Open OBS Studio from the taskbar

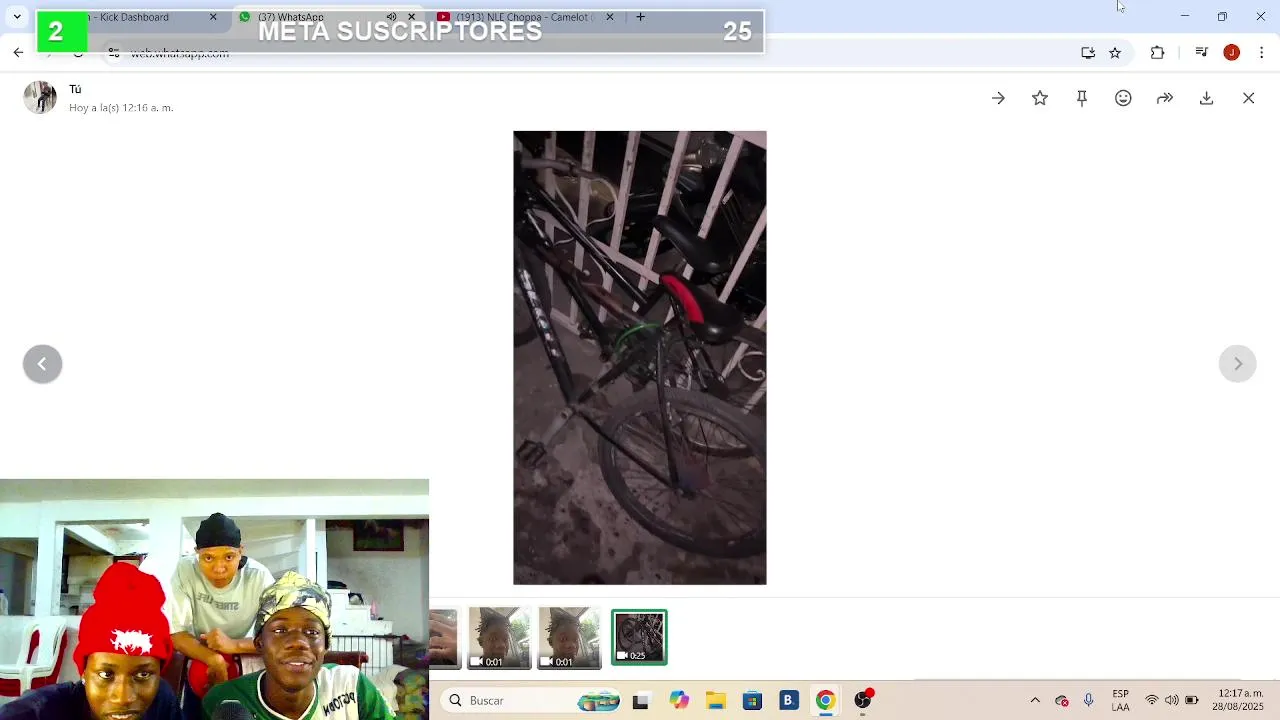click(863, 701)
